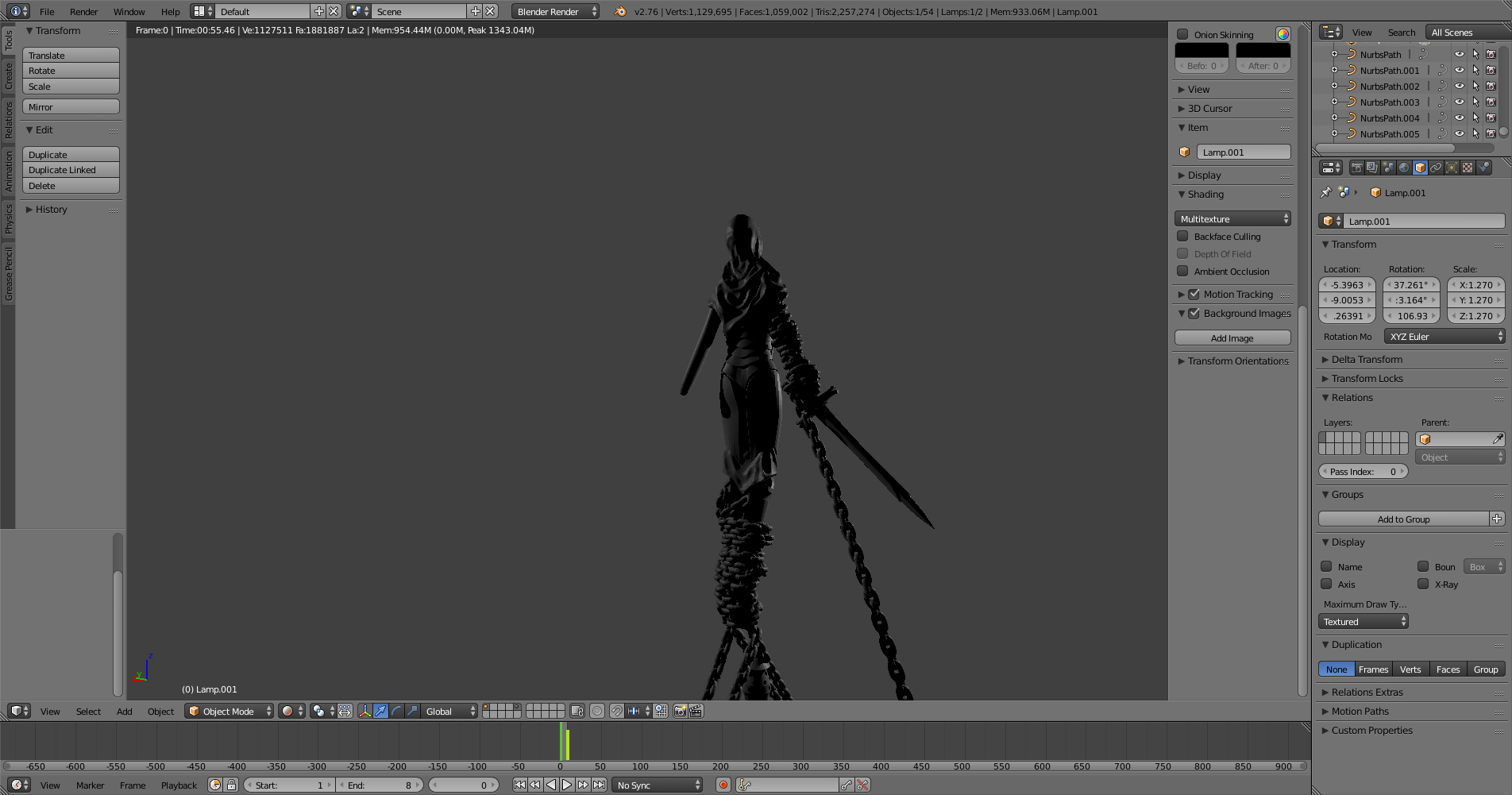Toggle visibility eye for NurbsPath.001
1512x795 pixels.
[x=1459, y=70]
